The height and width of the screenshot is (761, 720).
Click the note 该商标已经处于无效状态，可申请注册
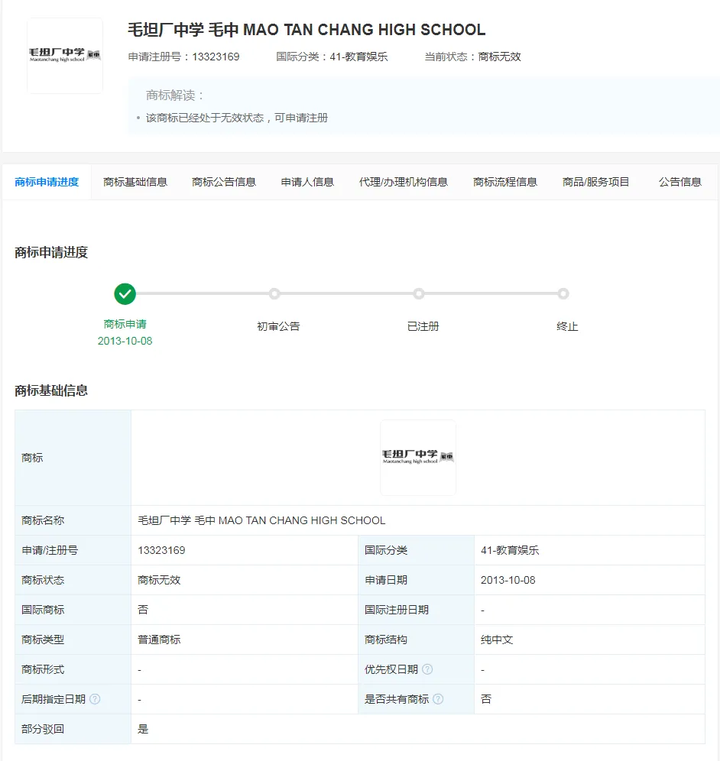pyautogui.click(x=237, y=118)
